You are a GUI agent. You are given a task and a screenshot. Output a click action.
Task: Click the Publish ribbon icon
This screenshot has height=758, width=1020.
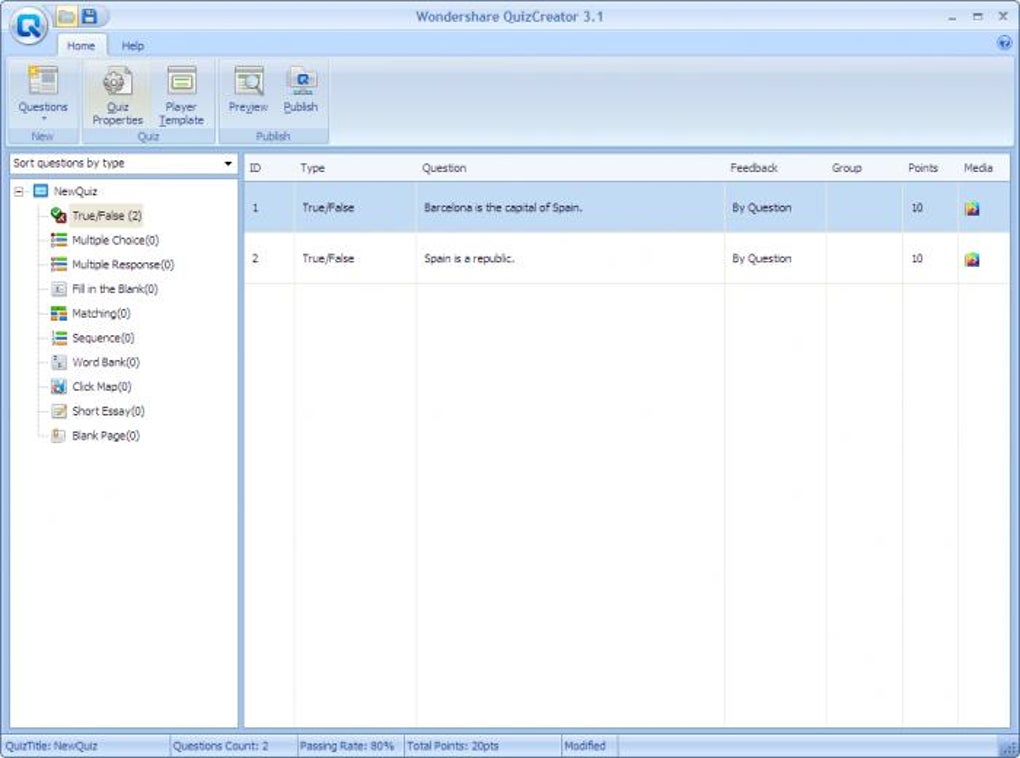tap(301, 90)
